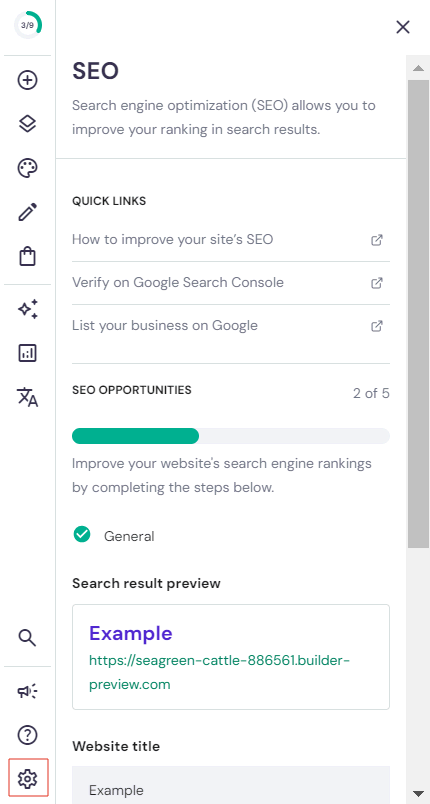
Task: Open the AI tools sparkle icon
Action: click(x=28, y=309)
